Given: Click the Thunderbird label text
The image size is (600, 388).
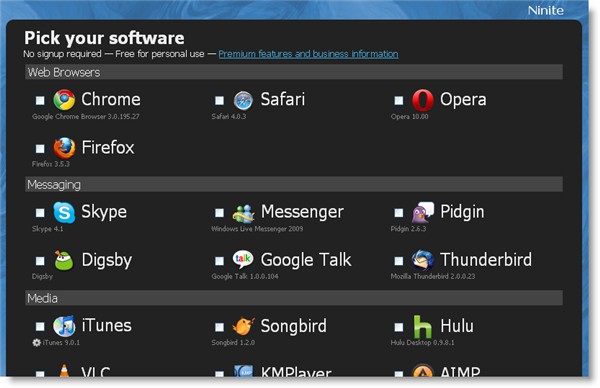Looking at the screenshot, I should point(486,259).
